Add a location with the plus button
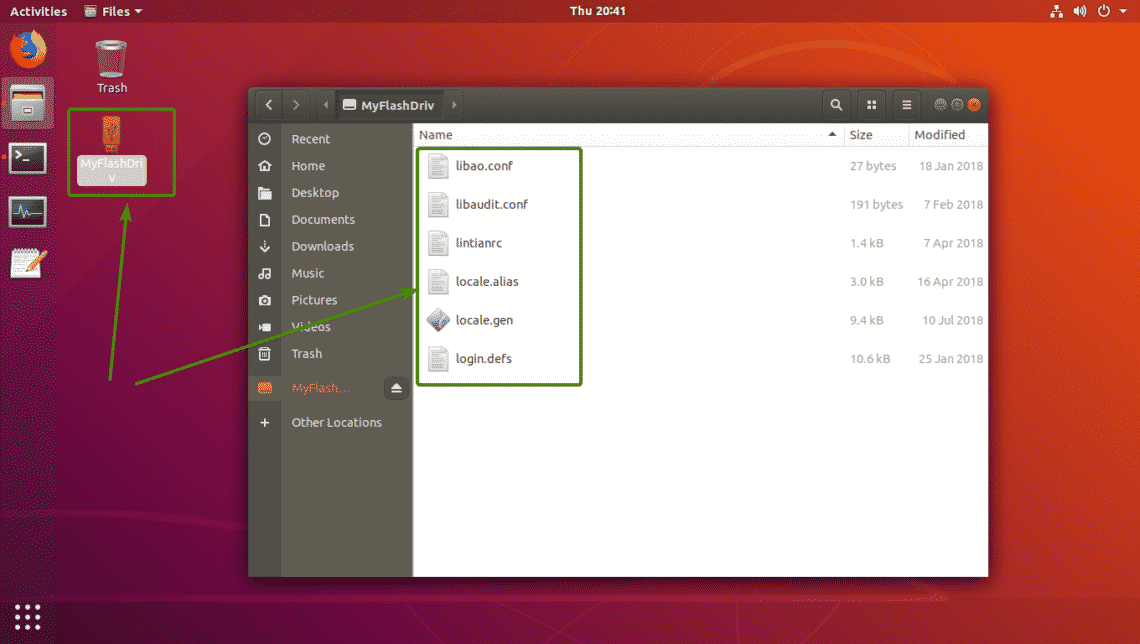The height and width of the screenshot is (644, 1140). click(264, 422)
